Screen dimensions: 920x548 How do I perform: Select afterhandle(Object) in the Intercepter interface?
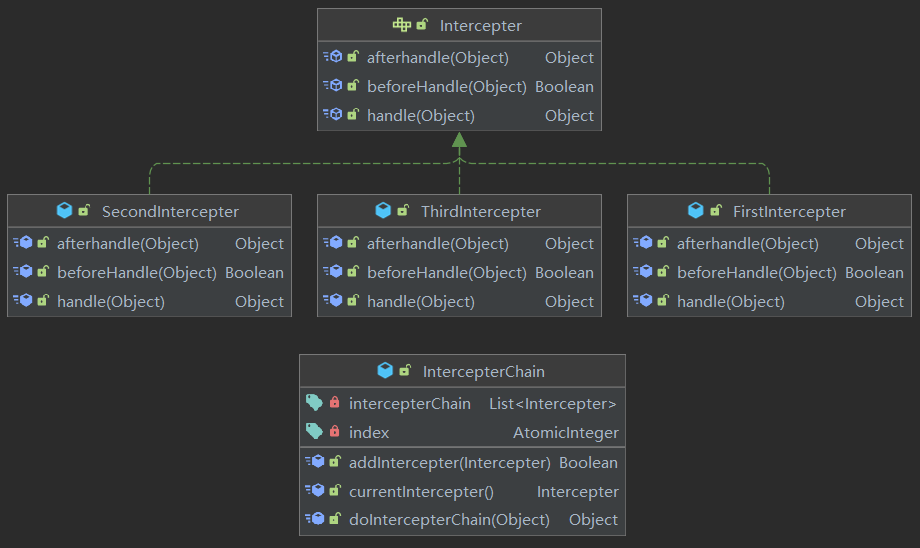click(438, 58)
